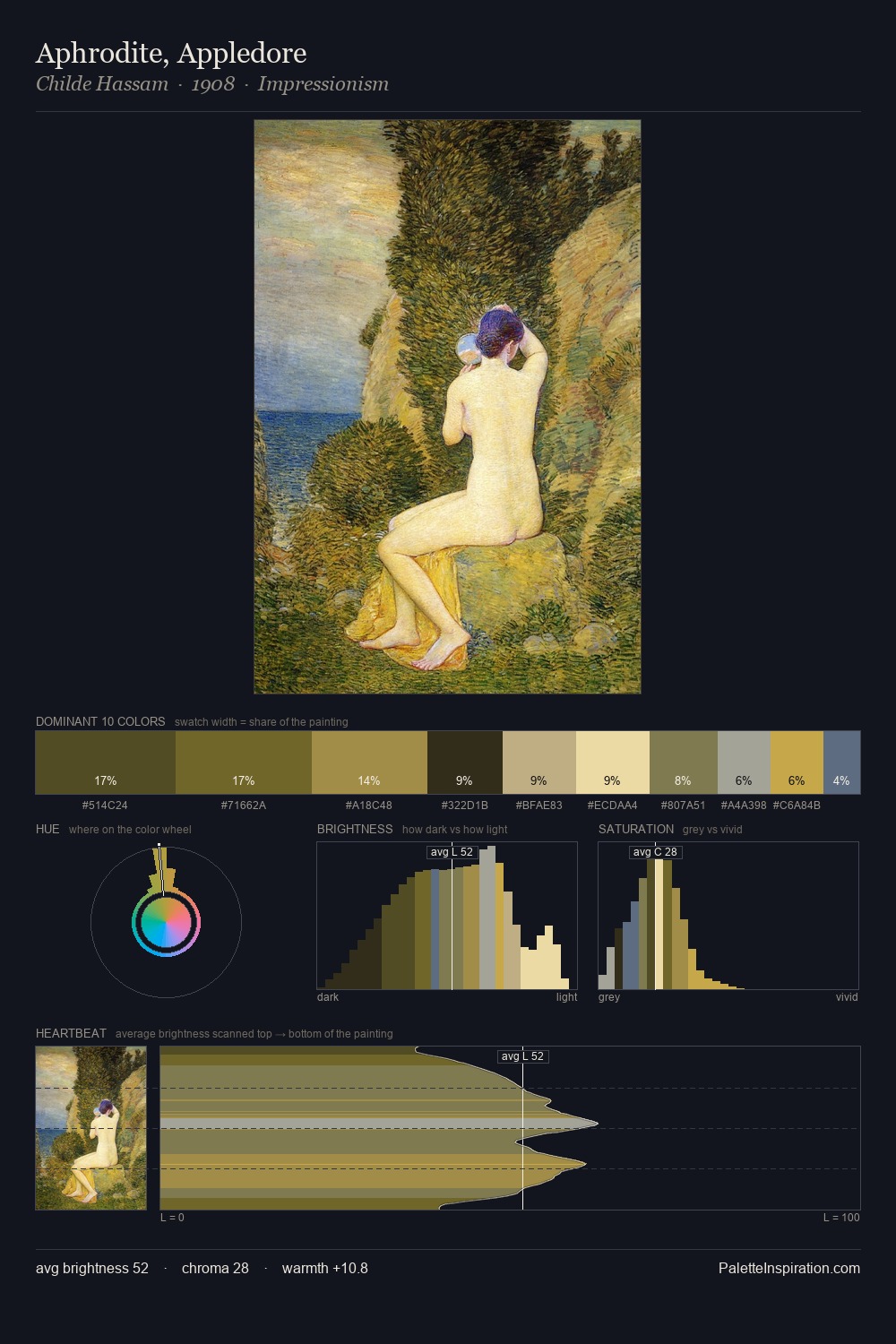This screenshot has height=1344, width=896.
Task: Pick the #807A51 muted green swatch
Action: point(684,762)
